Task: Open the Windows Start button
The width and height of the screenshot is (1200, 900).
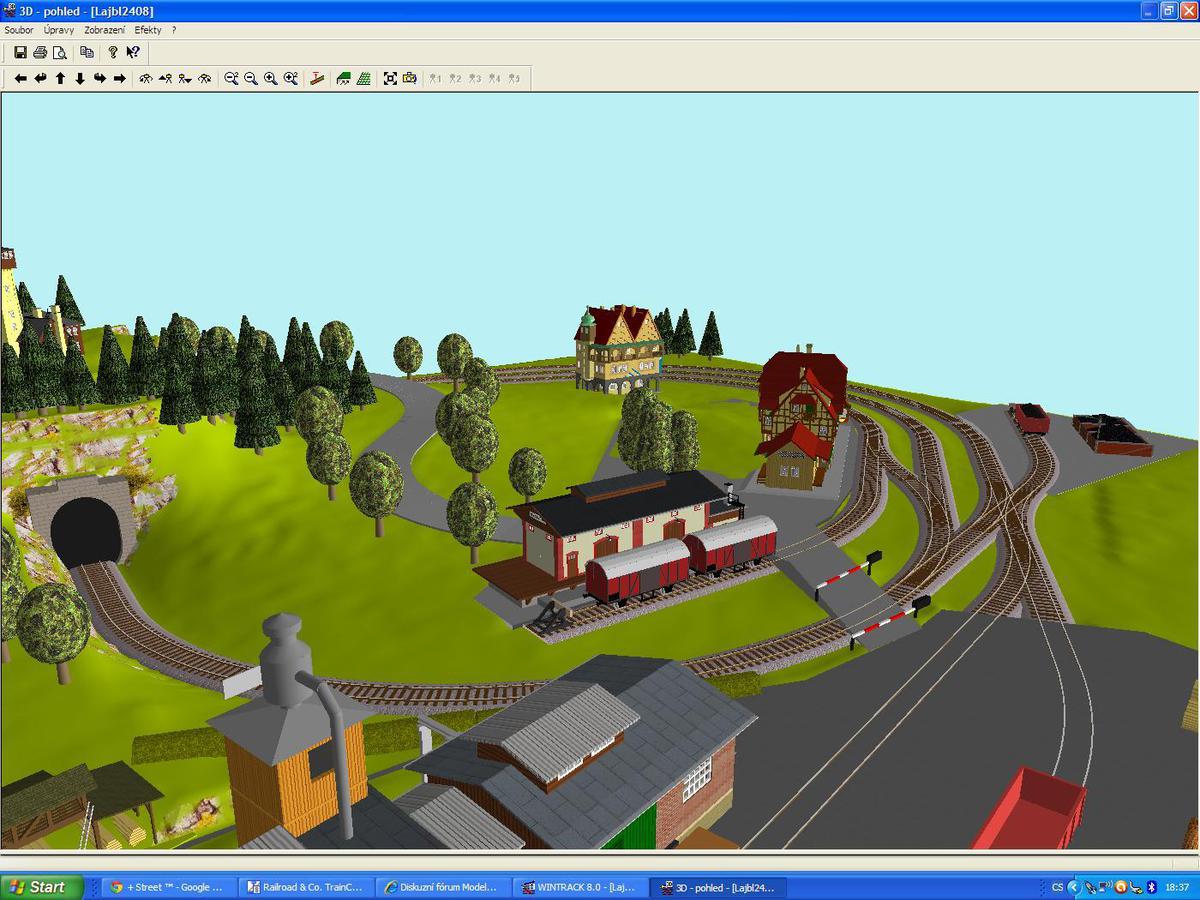Action: click(40, 887)
